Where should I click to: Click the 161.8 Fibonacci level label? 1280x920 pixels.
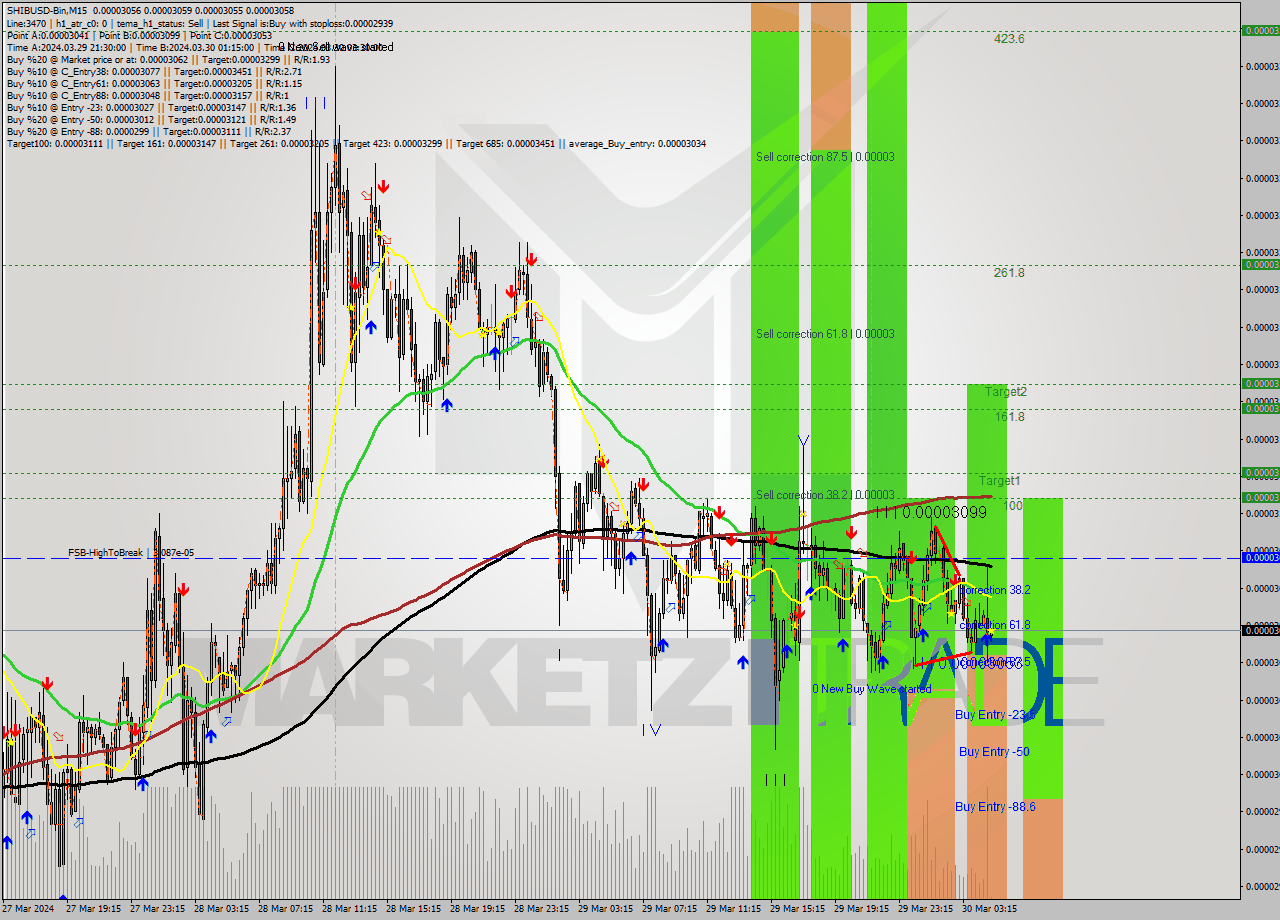pyautogui.click(x=1009, y=417)
